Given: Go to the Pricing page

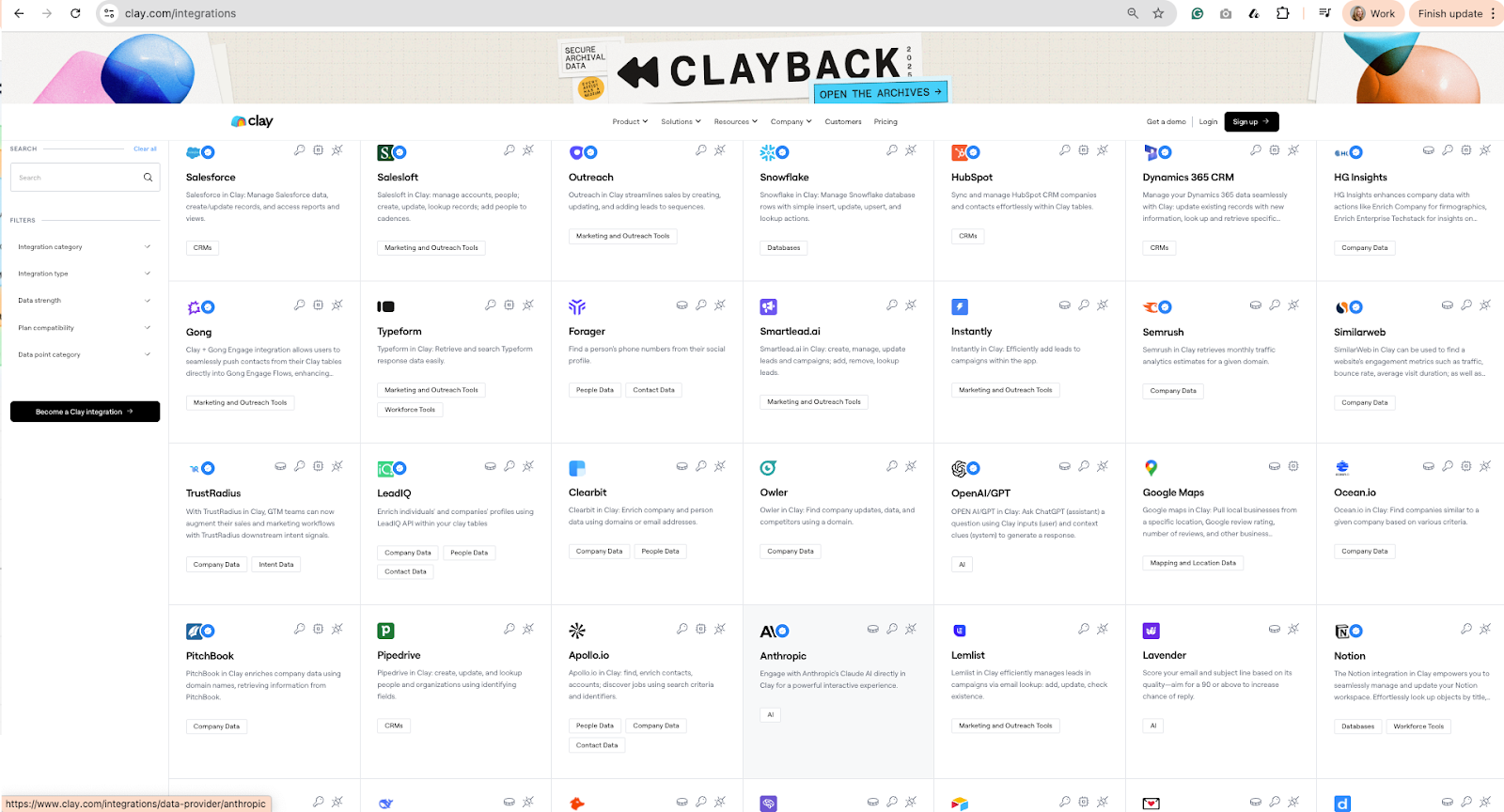Looking at the screenshot, I should tap(885, 121).
